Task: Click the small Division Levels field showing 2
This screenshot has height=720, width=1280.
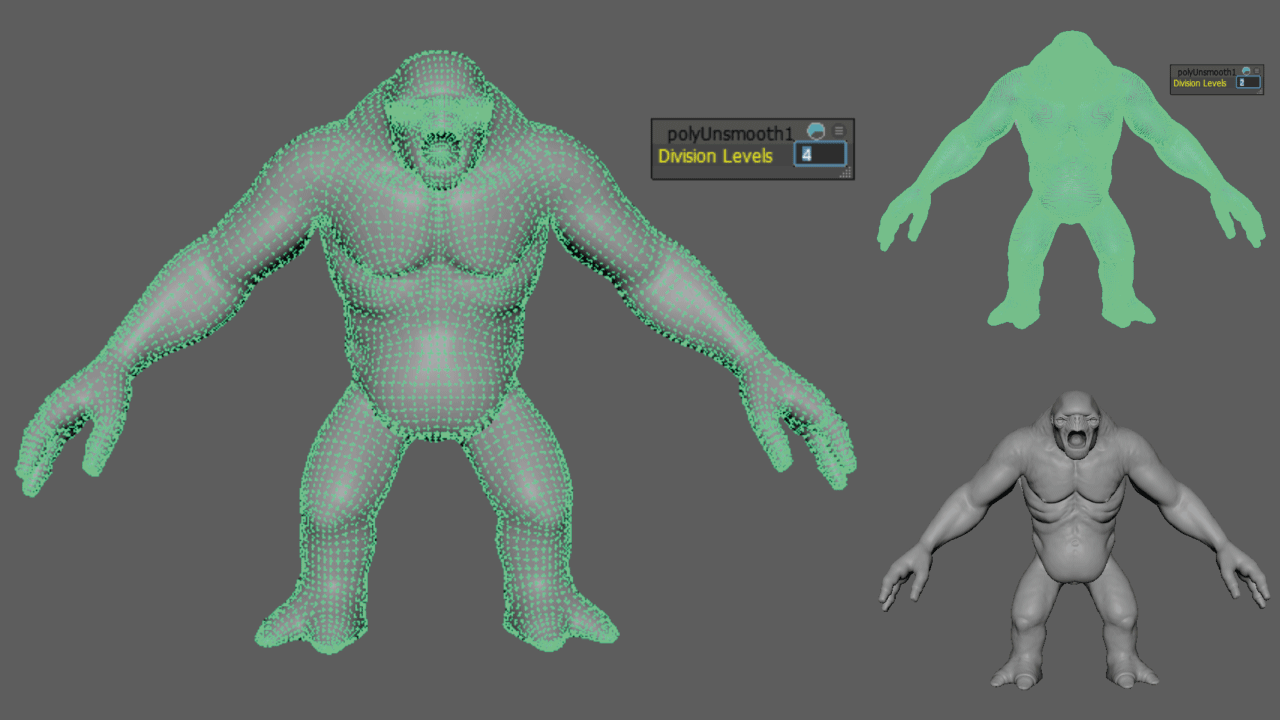Action: [x=1248, y=83]
